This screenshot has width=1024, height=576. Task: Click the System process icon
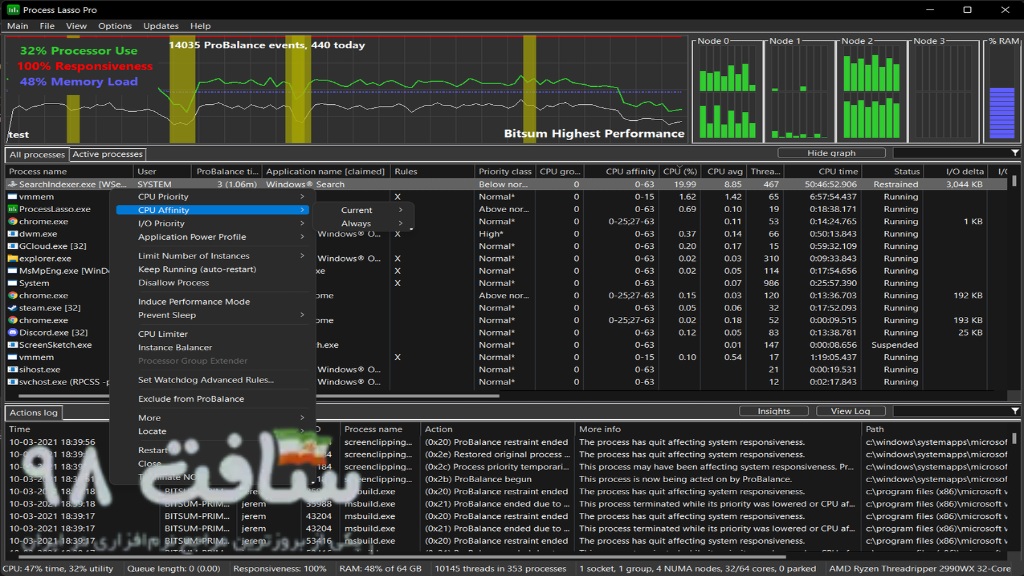tap(12, 283)
